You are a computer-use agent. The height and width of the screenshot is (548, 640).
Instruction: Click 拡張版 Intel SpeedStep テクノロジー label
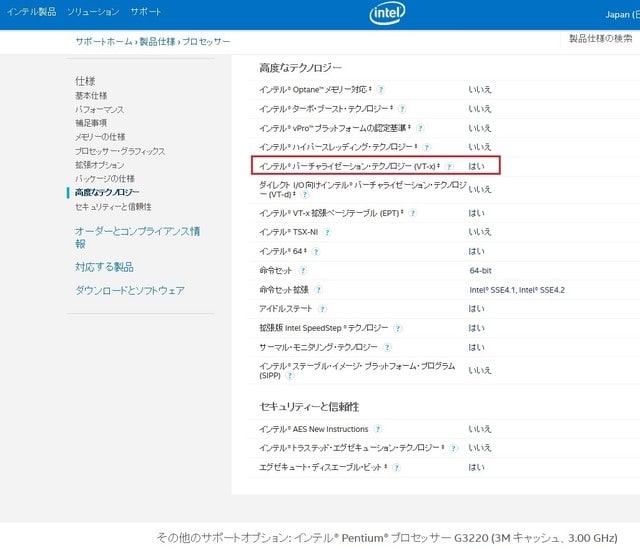pos(324,328)
